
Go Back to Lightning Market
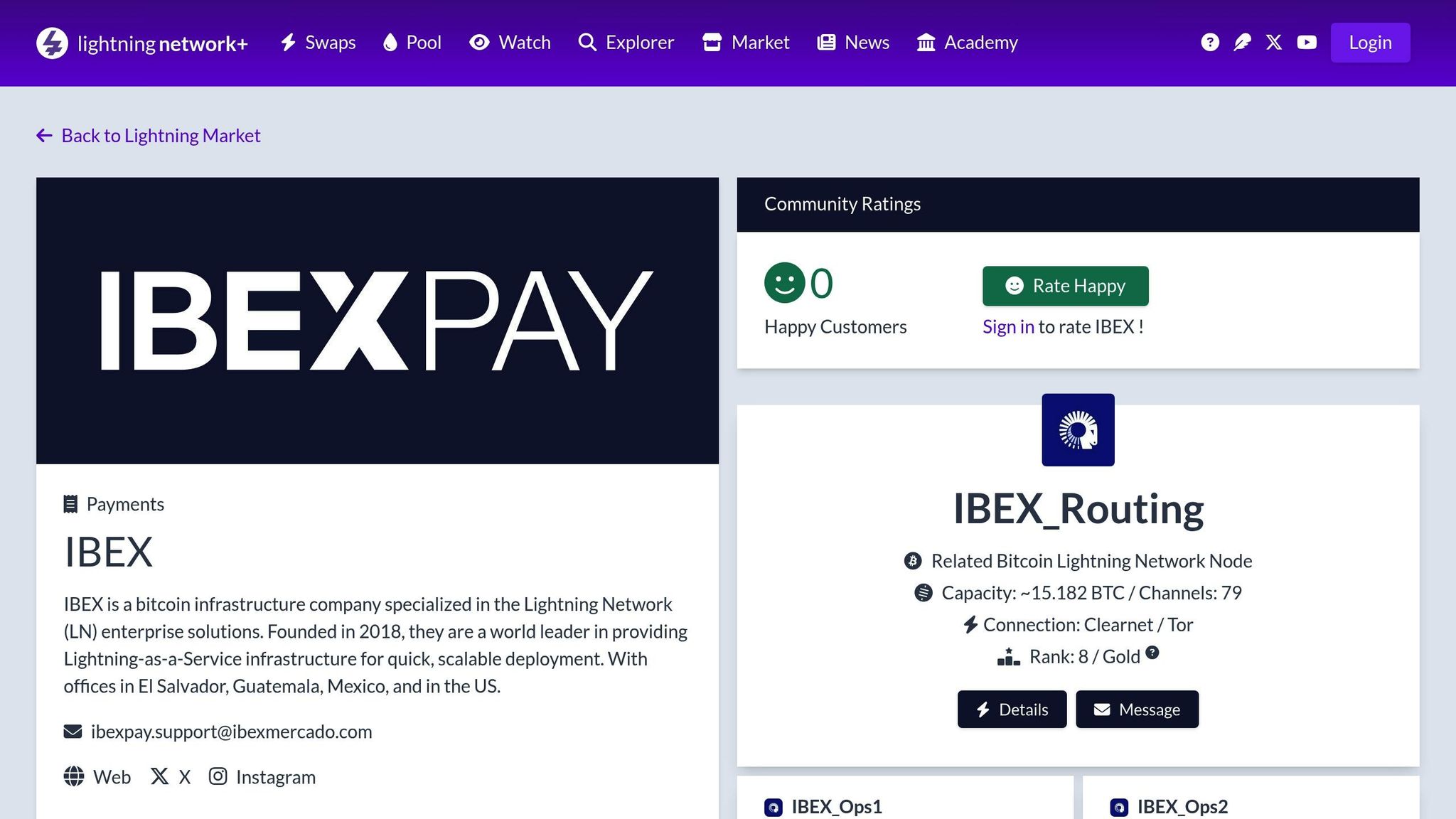click(149, 135)
